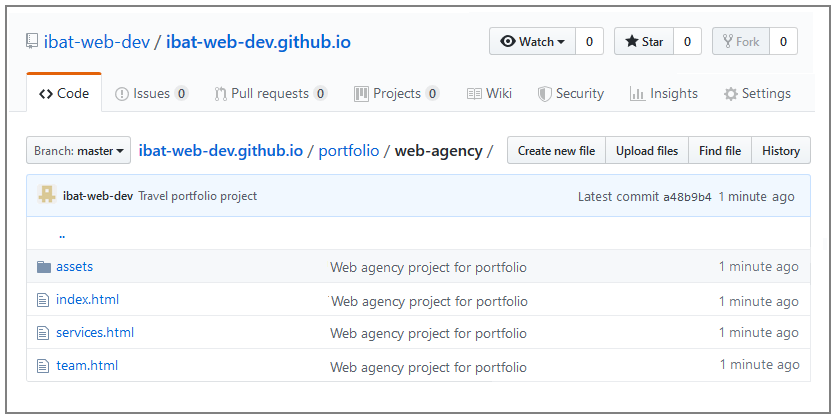Click the Security shield icon
Viewport: 840px width, 418px height.
544,94
